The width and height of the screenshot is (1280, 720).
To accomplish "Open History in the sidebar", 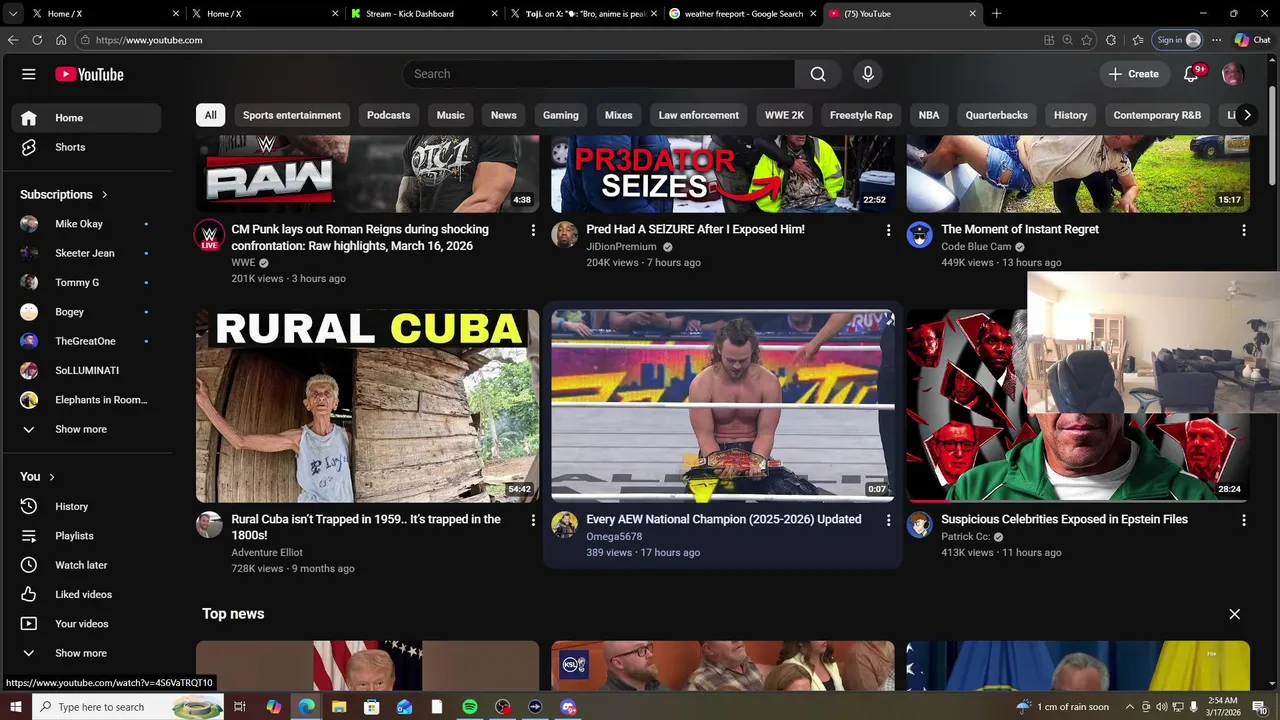I will (86, 506).
